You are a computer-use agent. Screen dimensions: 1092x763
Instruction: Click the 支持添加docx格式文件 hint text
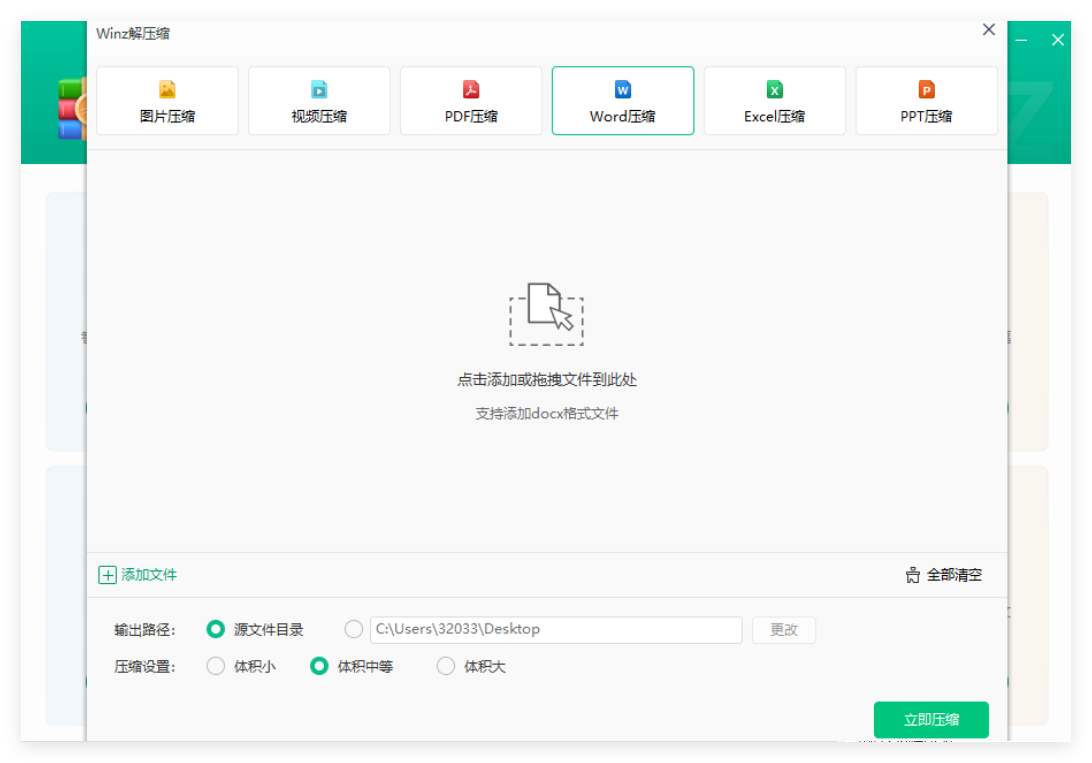(x=547, y=414)
